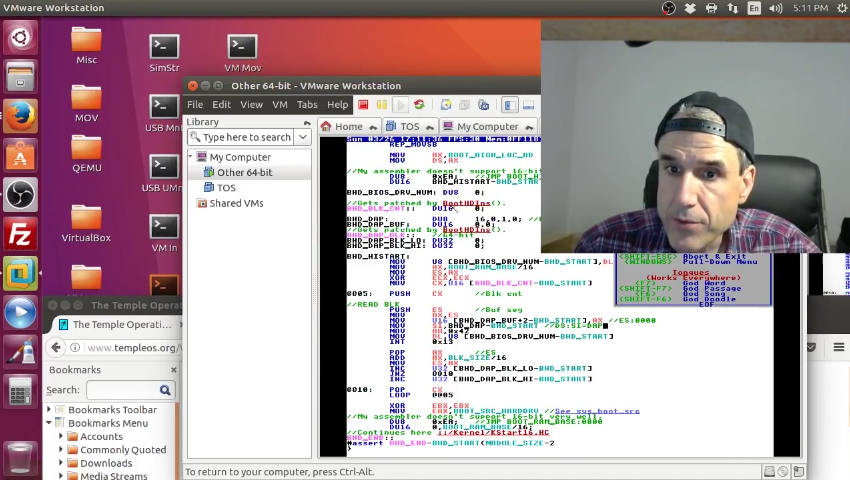Click the 'See sys_boot_src' link in guest code
850x480 pixels.
[x=597, y=411]
